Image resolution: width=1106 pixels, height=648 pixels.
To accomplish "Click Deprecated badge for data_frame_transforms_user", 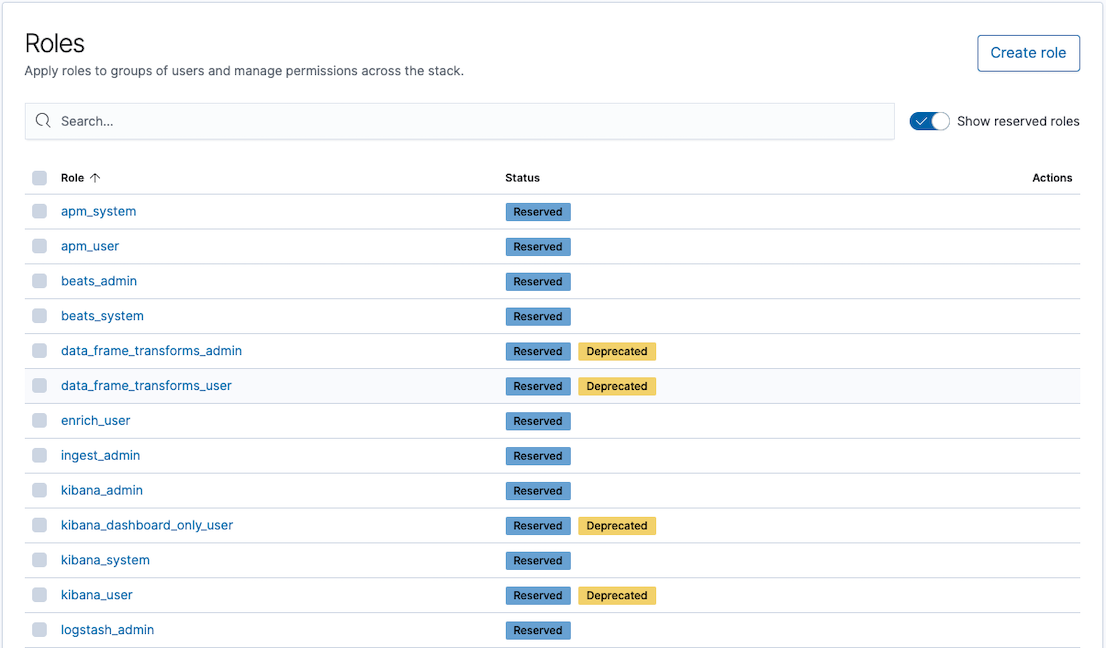I will [x=617, y=386].
